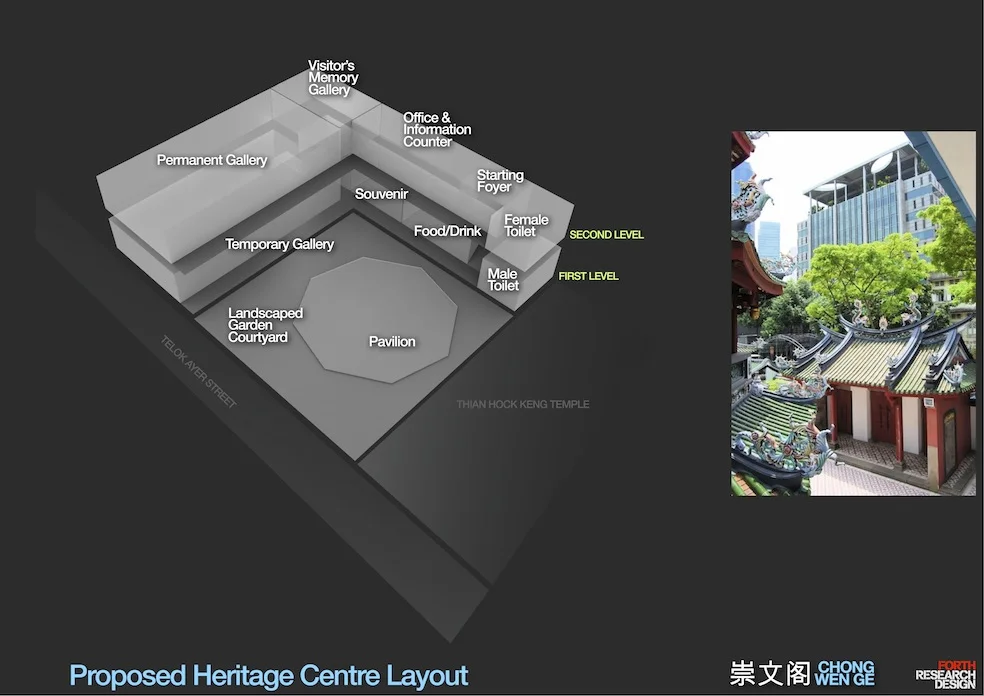Select the Permanent Gallery label
984x696 pixels.
[x=212, y=160]
